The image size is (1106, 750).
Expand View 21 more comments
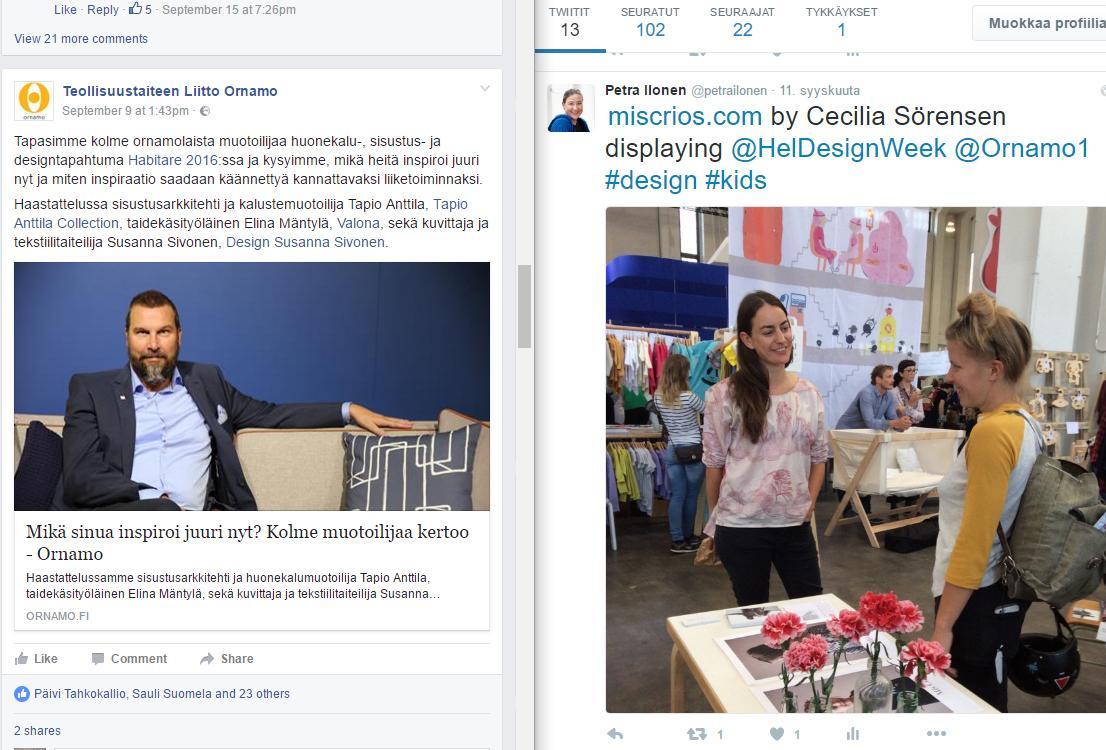tap(81, 39)
